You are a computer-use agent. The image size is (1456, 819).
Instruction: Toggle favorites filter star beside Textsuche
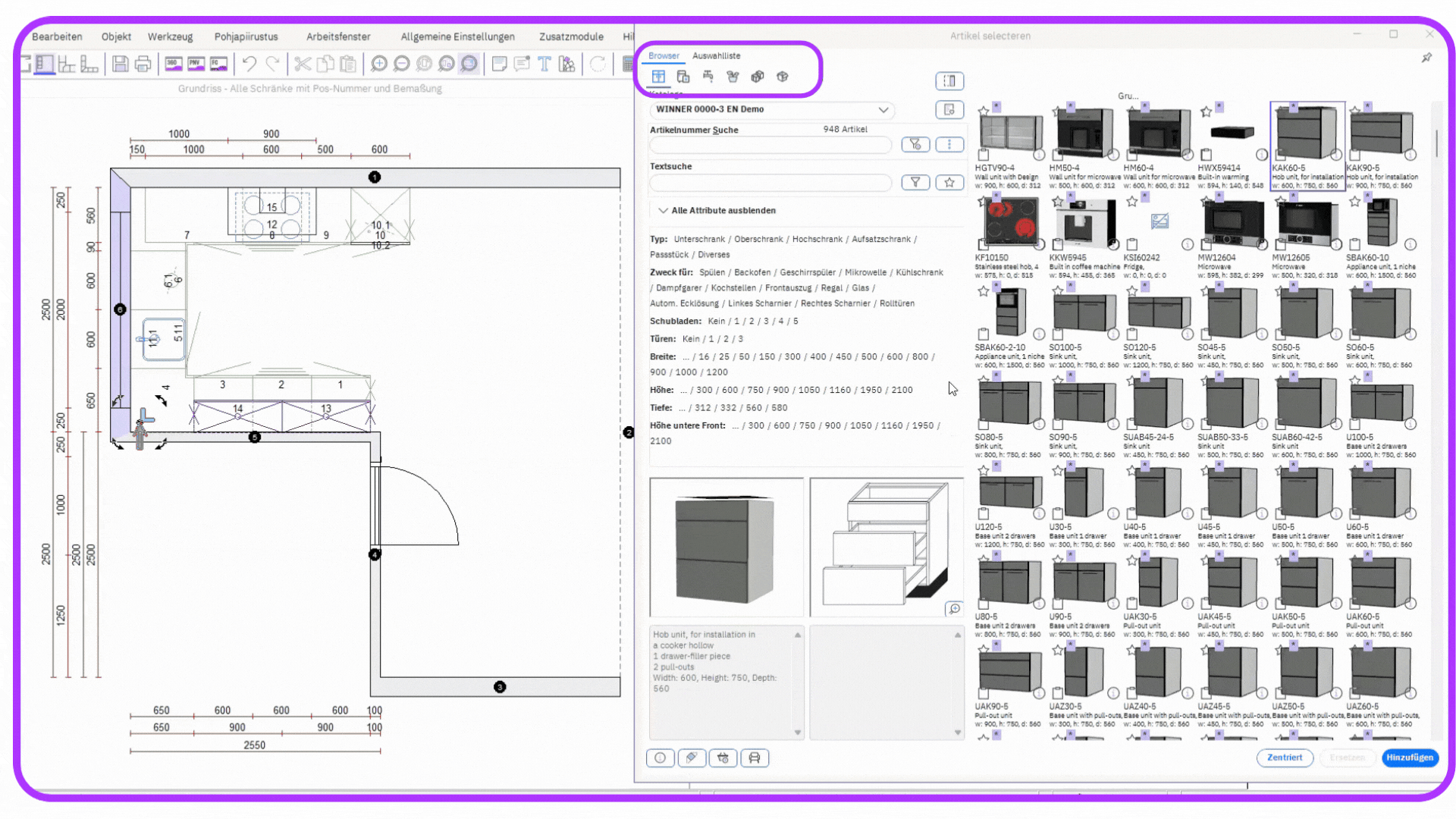coord(949,183)
